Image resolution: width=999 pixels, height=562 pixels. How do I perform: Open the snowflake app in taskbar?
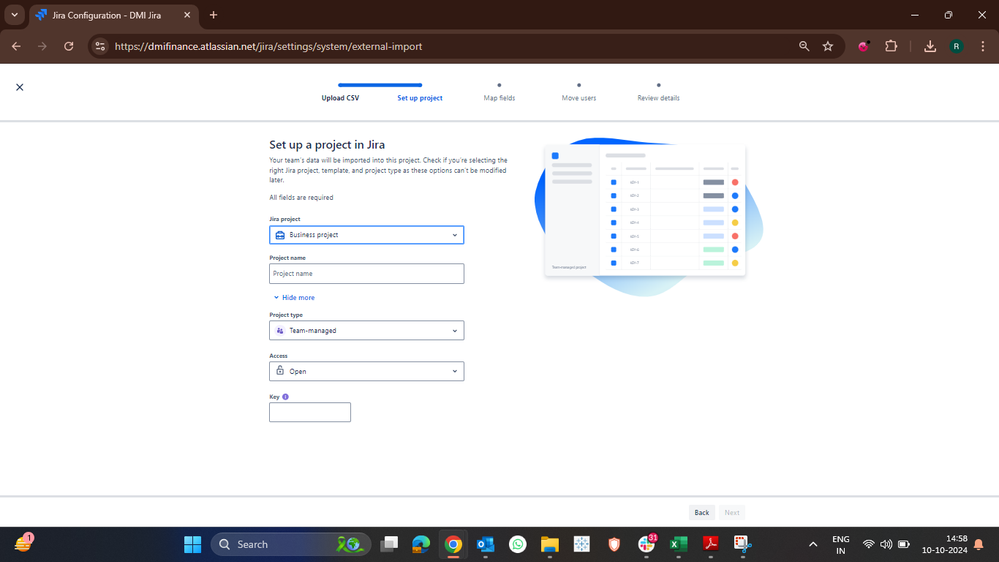click(x=582, y=544)
